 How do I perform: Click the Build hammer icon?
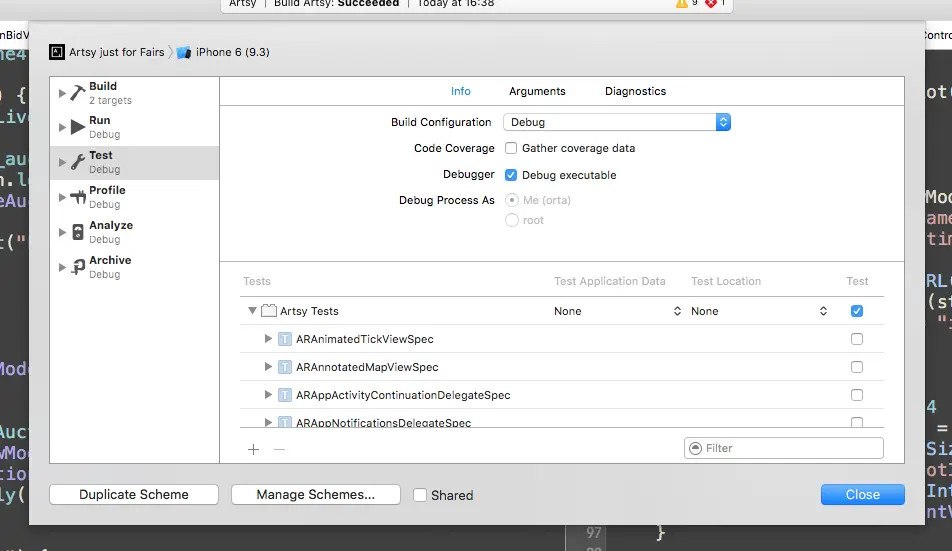[x=78, y=93]
